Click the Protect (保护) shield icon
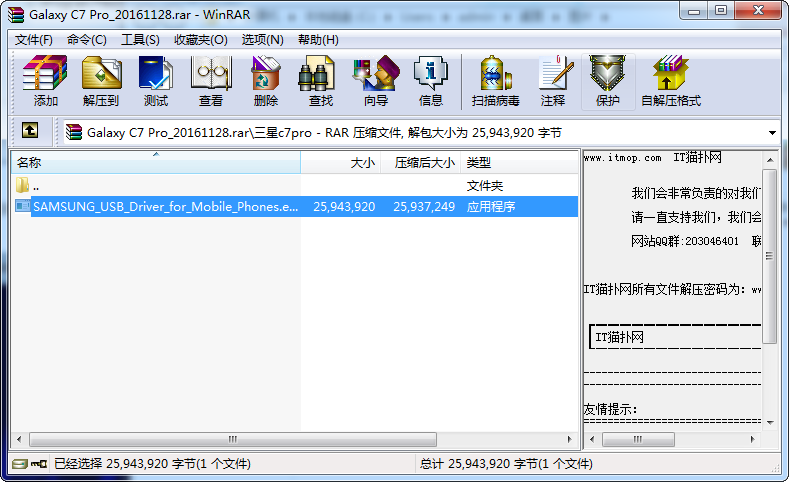This screenshot has width=789, height=482. point(608,73)
